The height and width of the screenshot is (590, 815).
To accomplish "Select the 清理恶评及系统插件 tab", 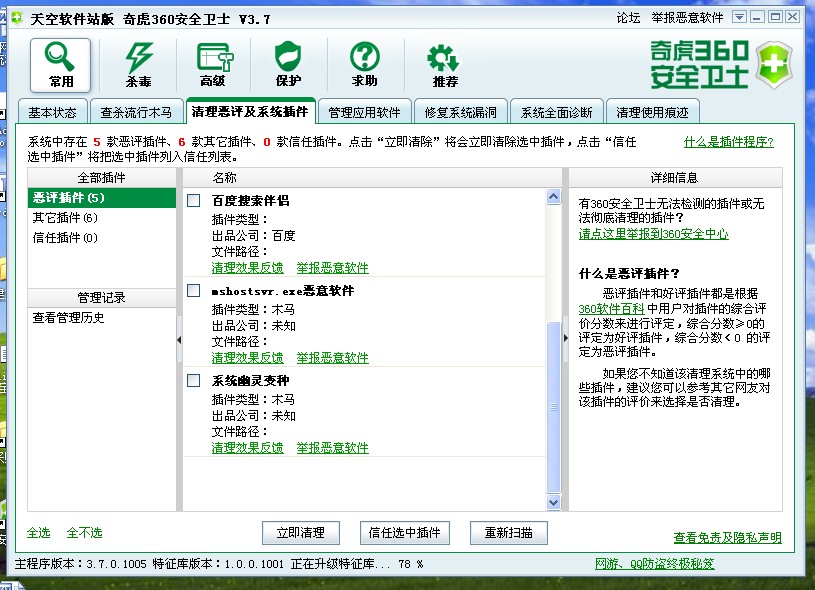I will 250,111.
